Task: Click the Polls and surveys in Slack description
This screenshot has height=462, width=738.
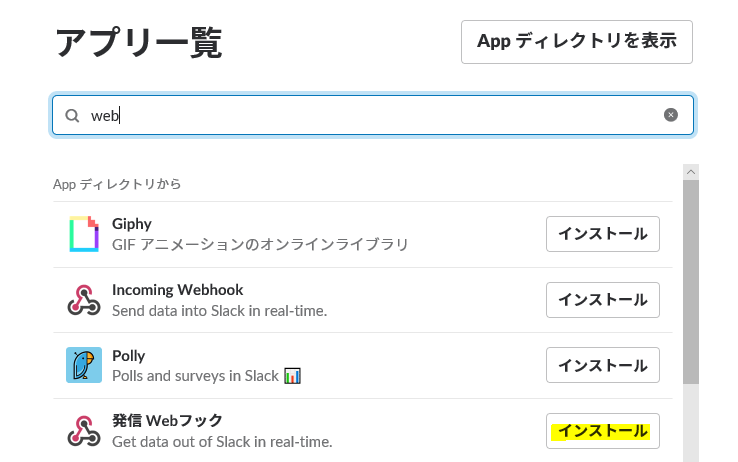Action: coord(195,376)
